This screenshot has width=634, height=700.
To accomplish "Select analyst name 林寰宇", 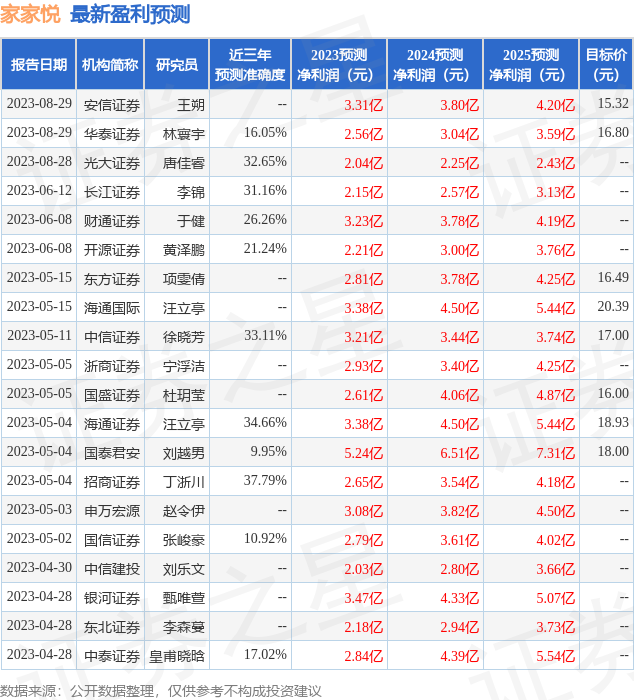I will pyautogui.click(x=184, y=134).
